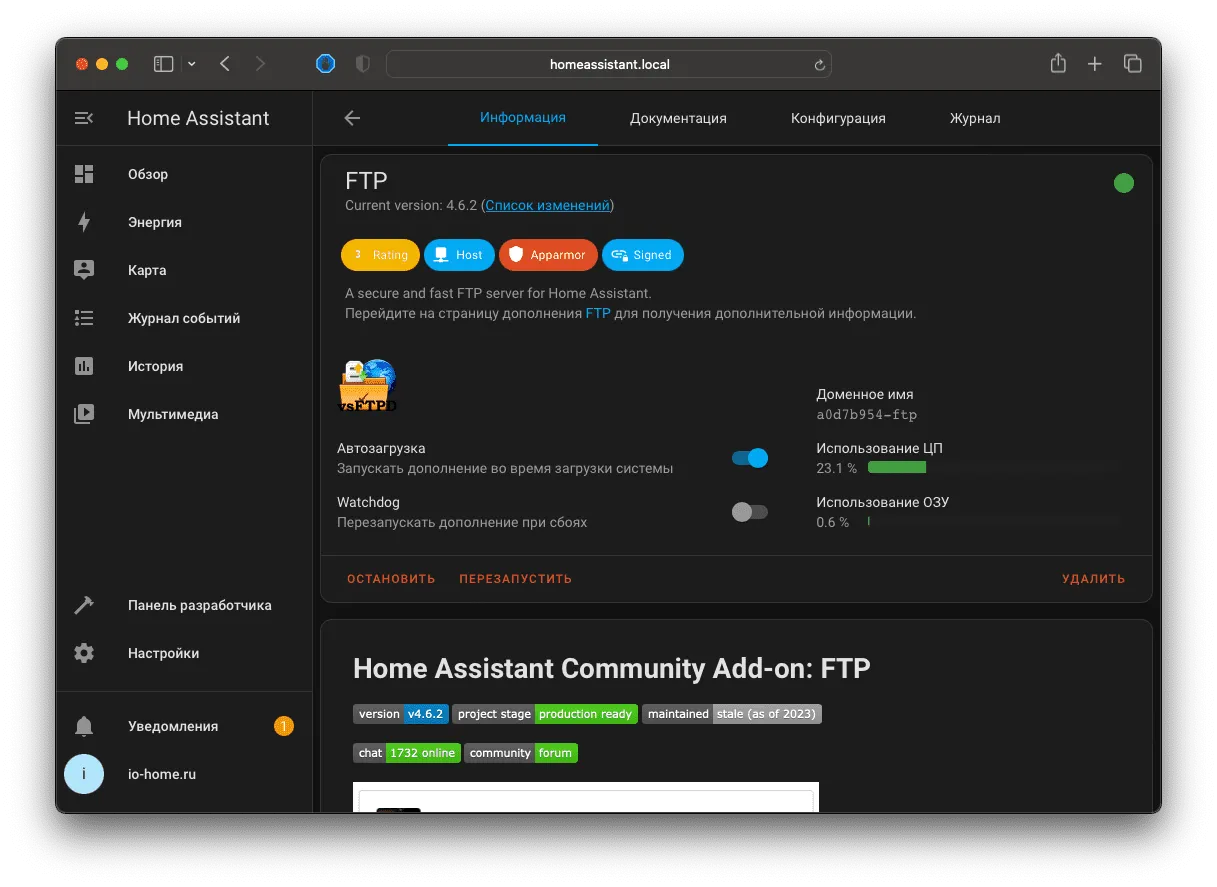
Task: Click Safari share icon
Action: pyautogui.click(x=1058, y=63)
